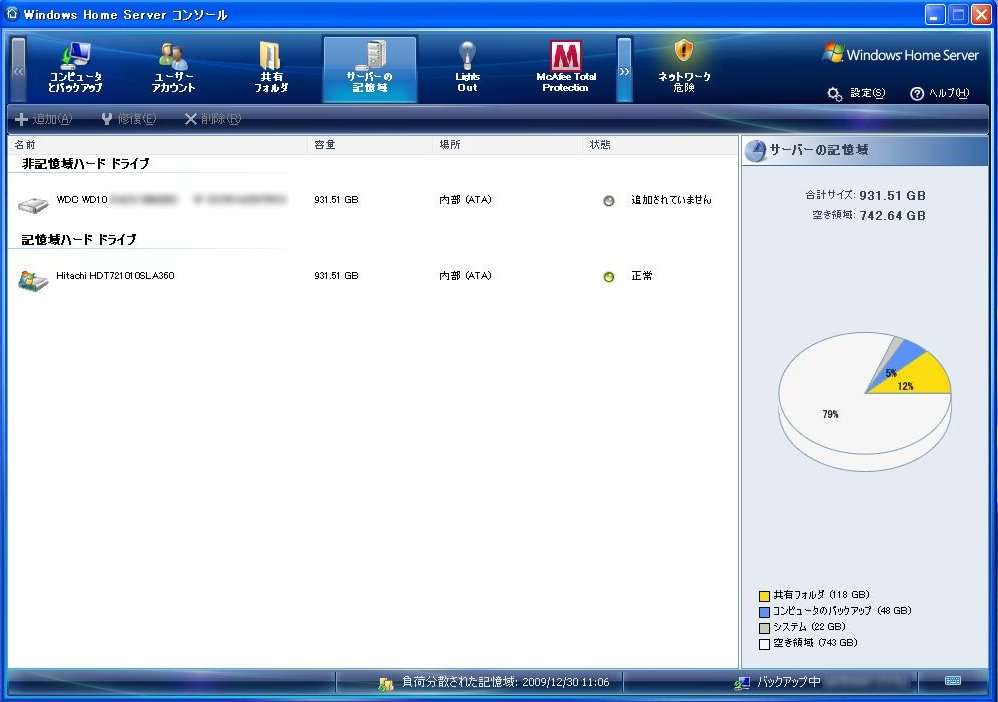Click the WDC drive's 931.51 GB capacity
Screen dimensions: 998x702
click(336, 200)
